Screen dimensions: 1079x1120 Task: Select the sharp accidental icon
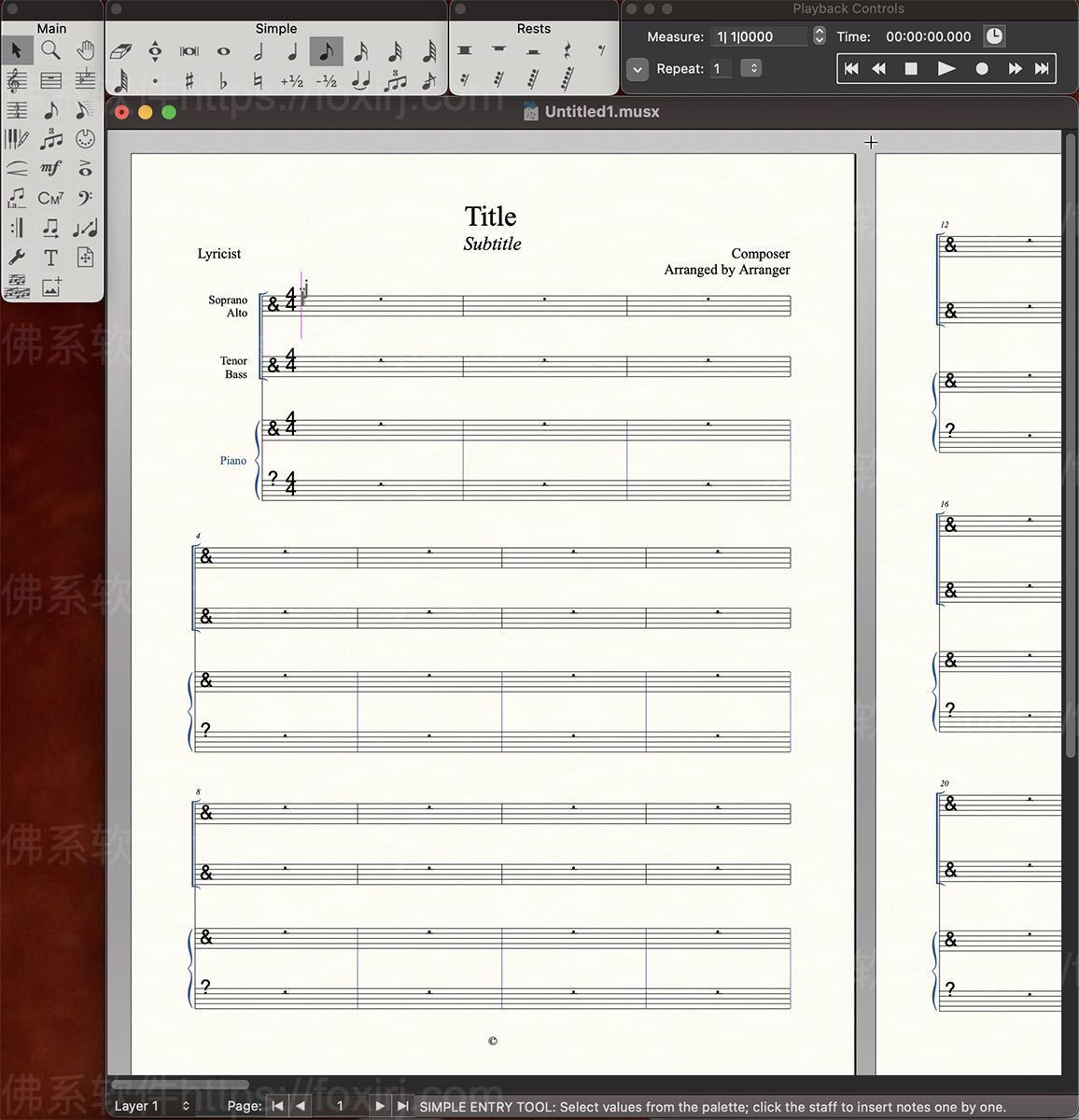pyautogui.click(x=189, y=81)
